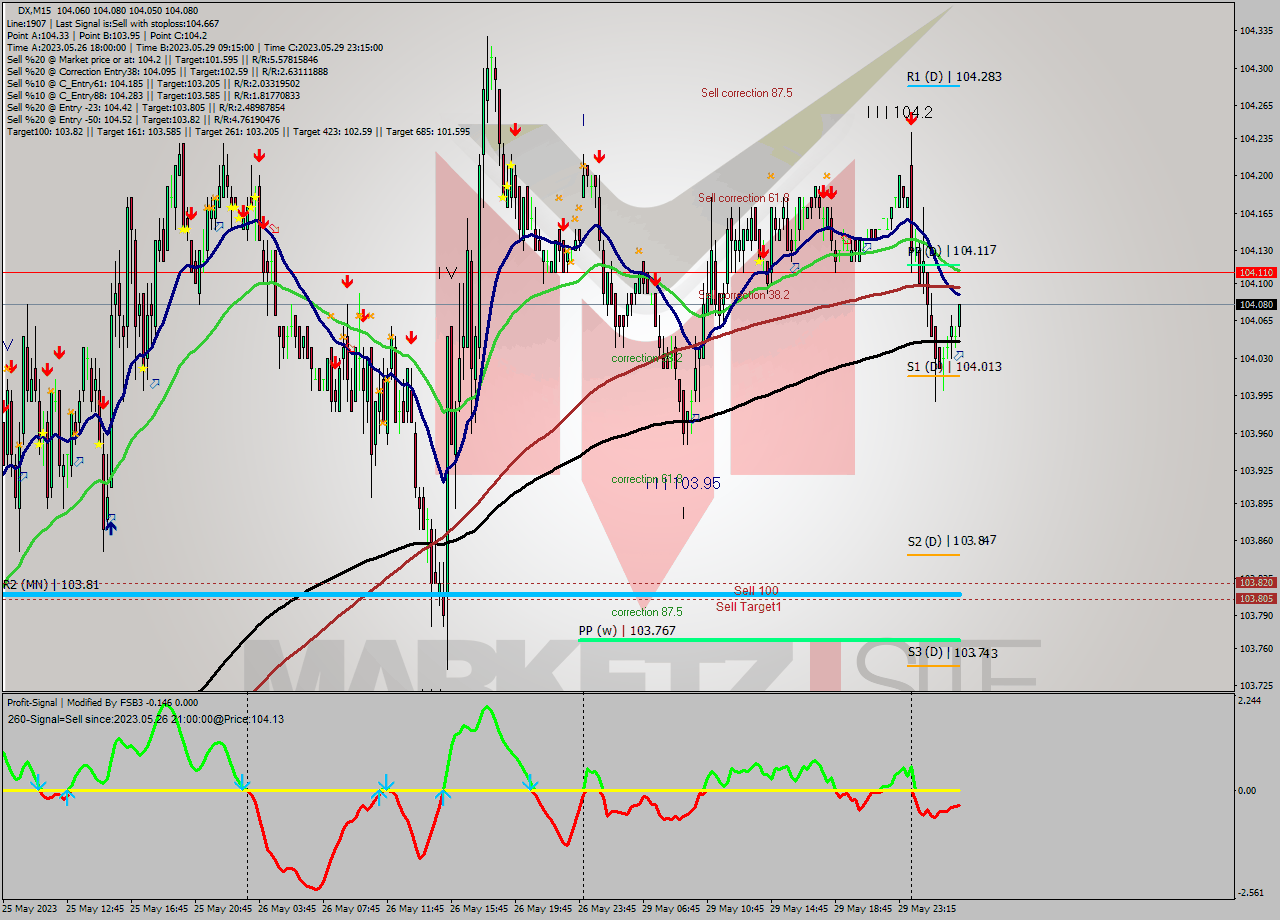Click the 103.805 price tag on the axis
Viewport: 1280px width, 920px height.
tap(1255, 598)
